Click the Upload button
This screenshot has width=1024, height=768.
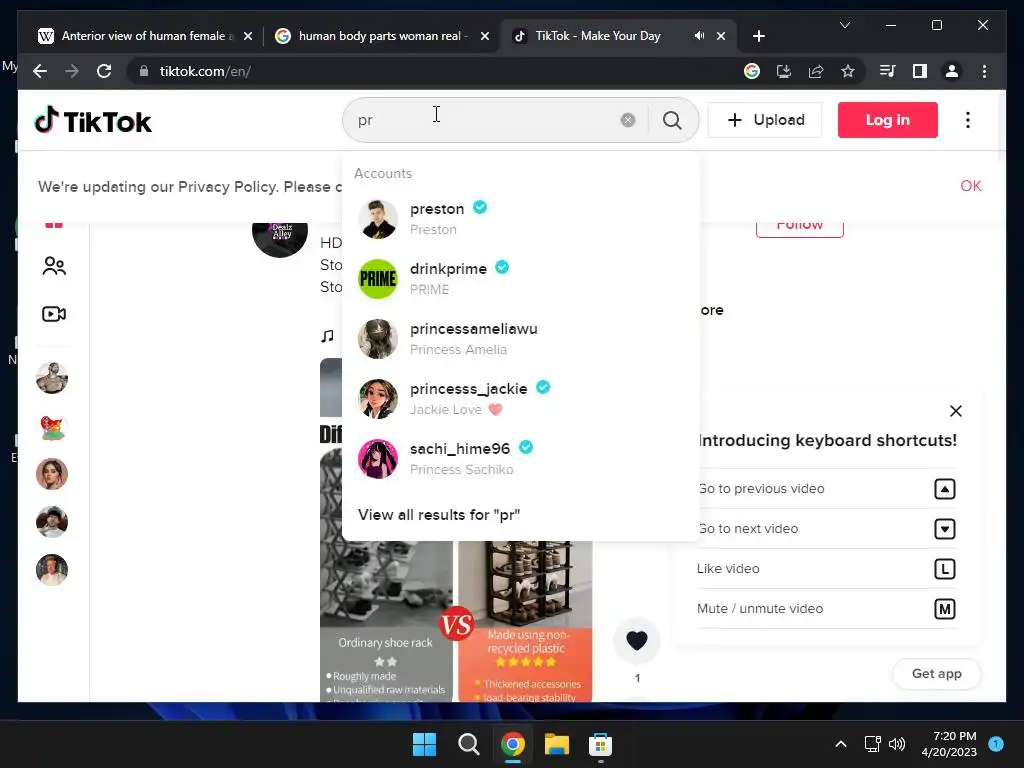(x=765, y=120)
